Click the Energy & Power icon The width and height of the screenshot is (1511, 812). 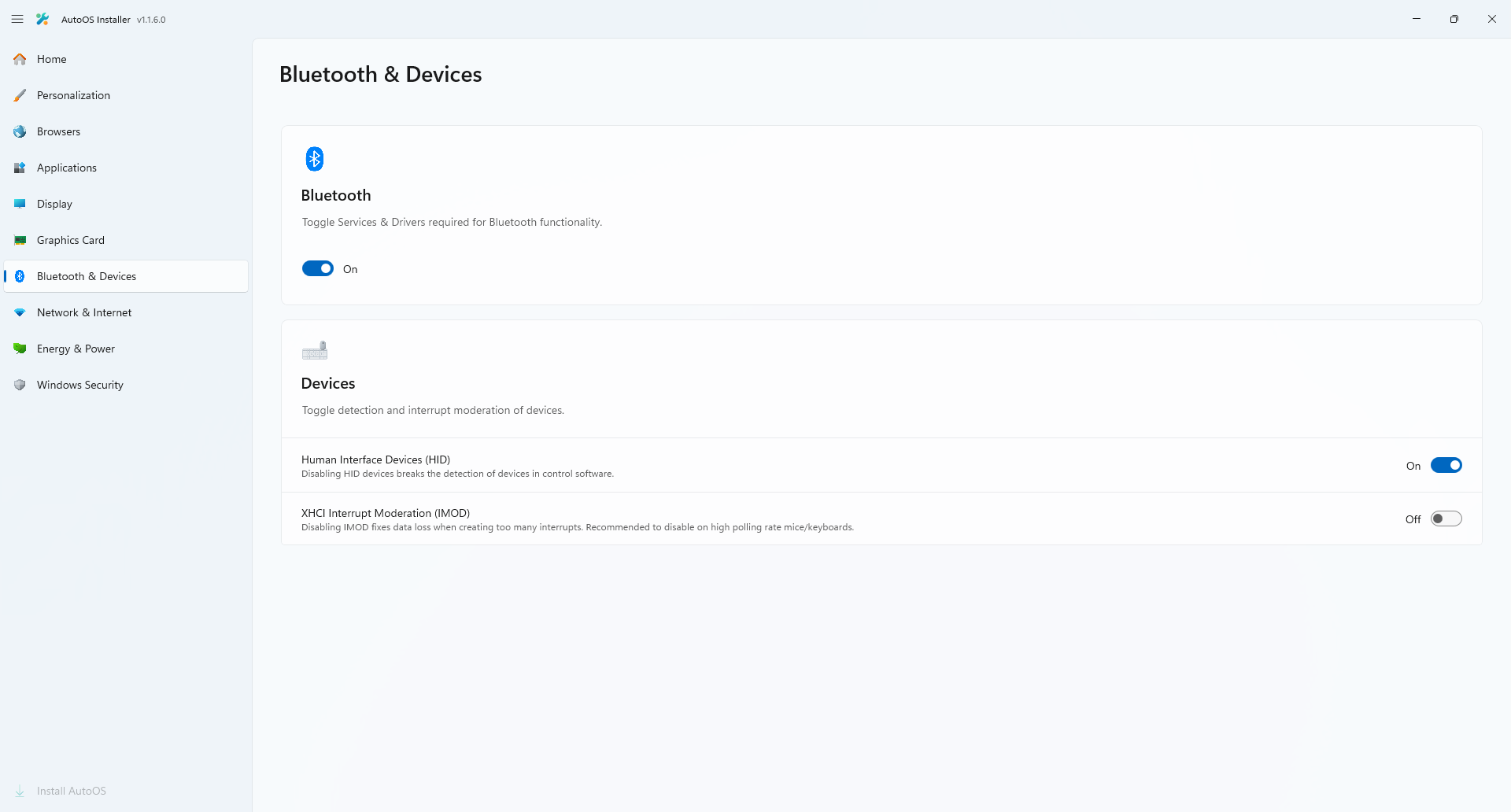tap(20, 349)
